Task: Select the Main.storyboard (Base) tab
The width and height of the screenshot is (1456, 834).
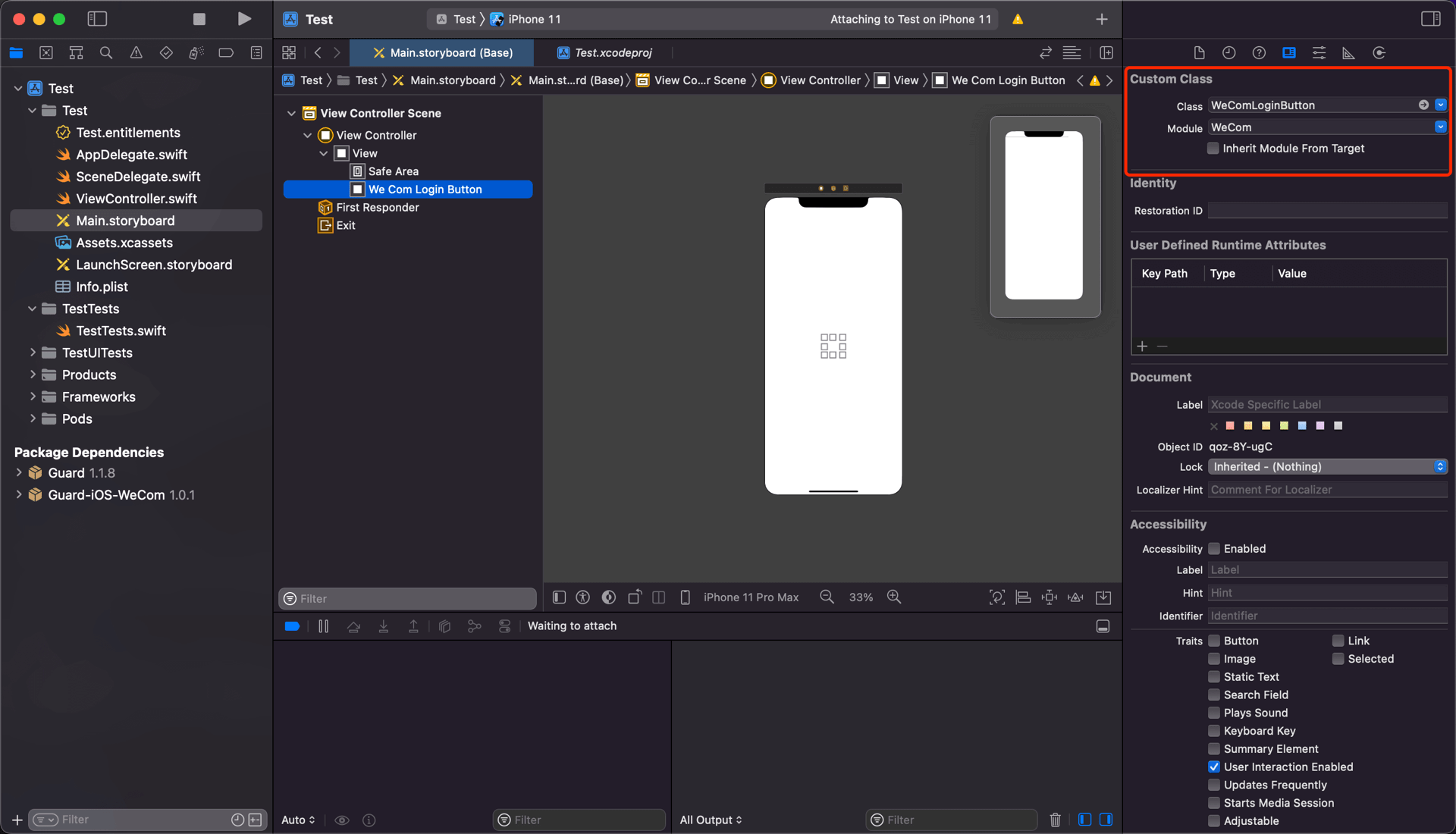Action: click(x=450, y=52)
